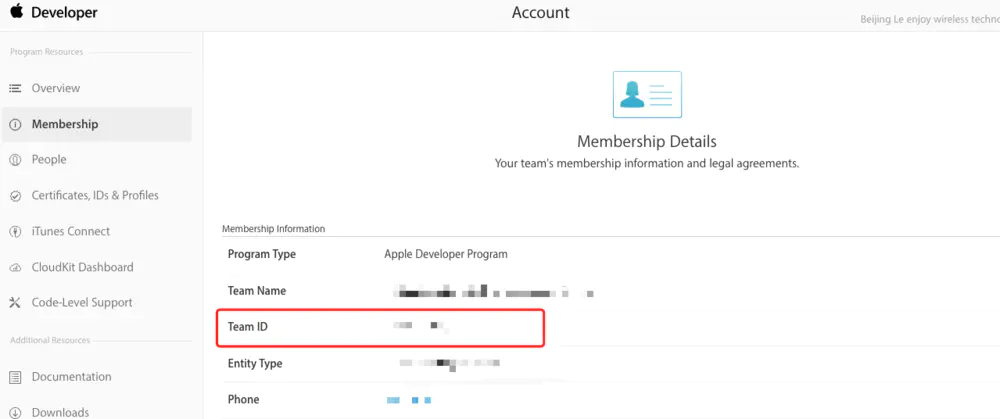The image size is (1000, 419).
Task: Click the CloudKit Dashboard cloud icon
Action: pos(15,268)
